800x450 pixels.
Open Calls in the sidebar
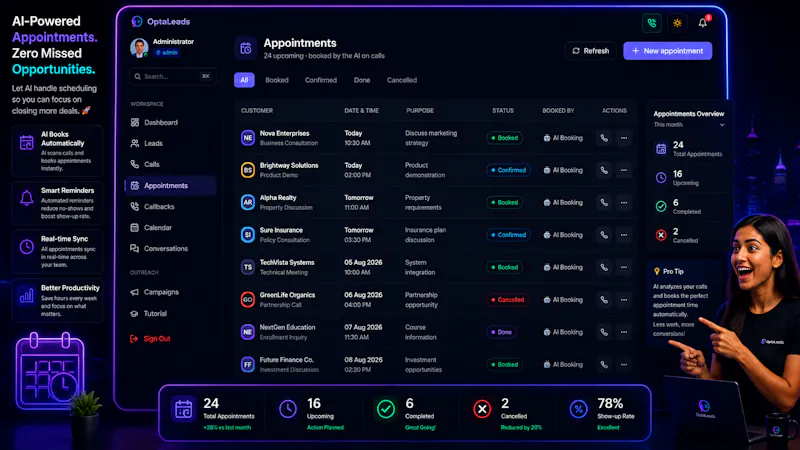170,164
